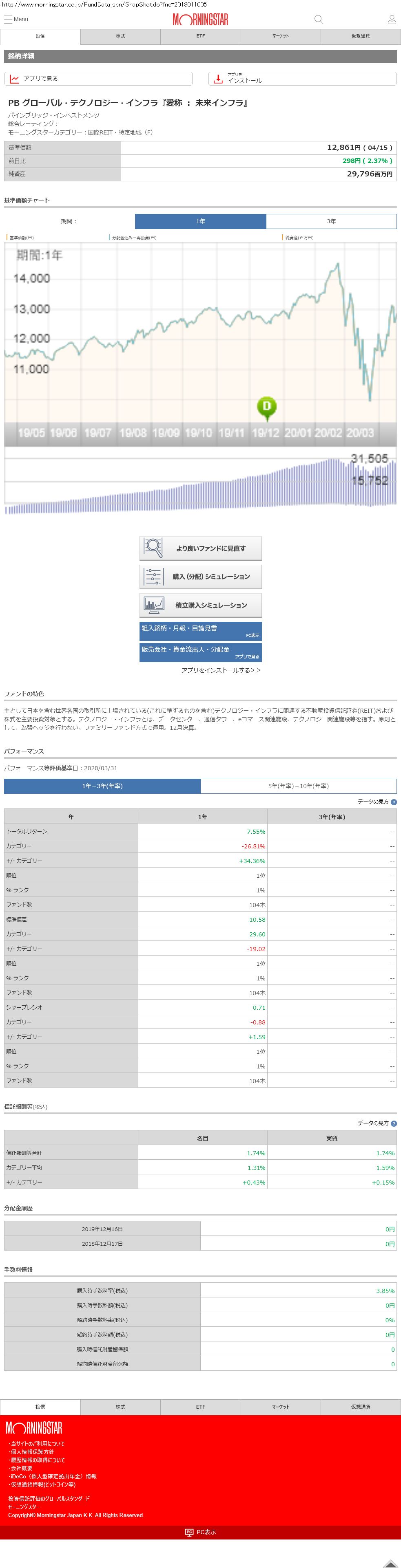Open the user account icon
401x1568 pixels.
tap(391, 20)
